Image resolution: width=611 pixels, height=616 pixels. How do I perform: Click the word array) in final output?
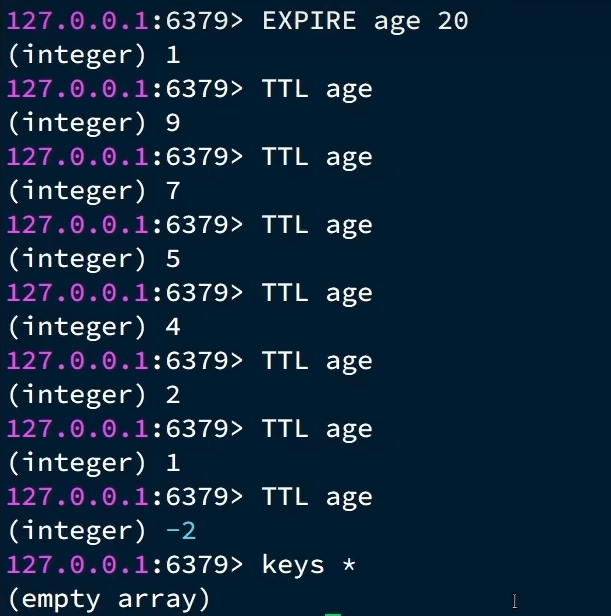pyautogui.click(x=164, y=600)
